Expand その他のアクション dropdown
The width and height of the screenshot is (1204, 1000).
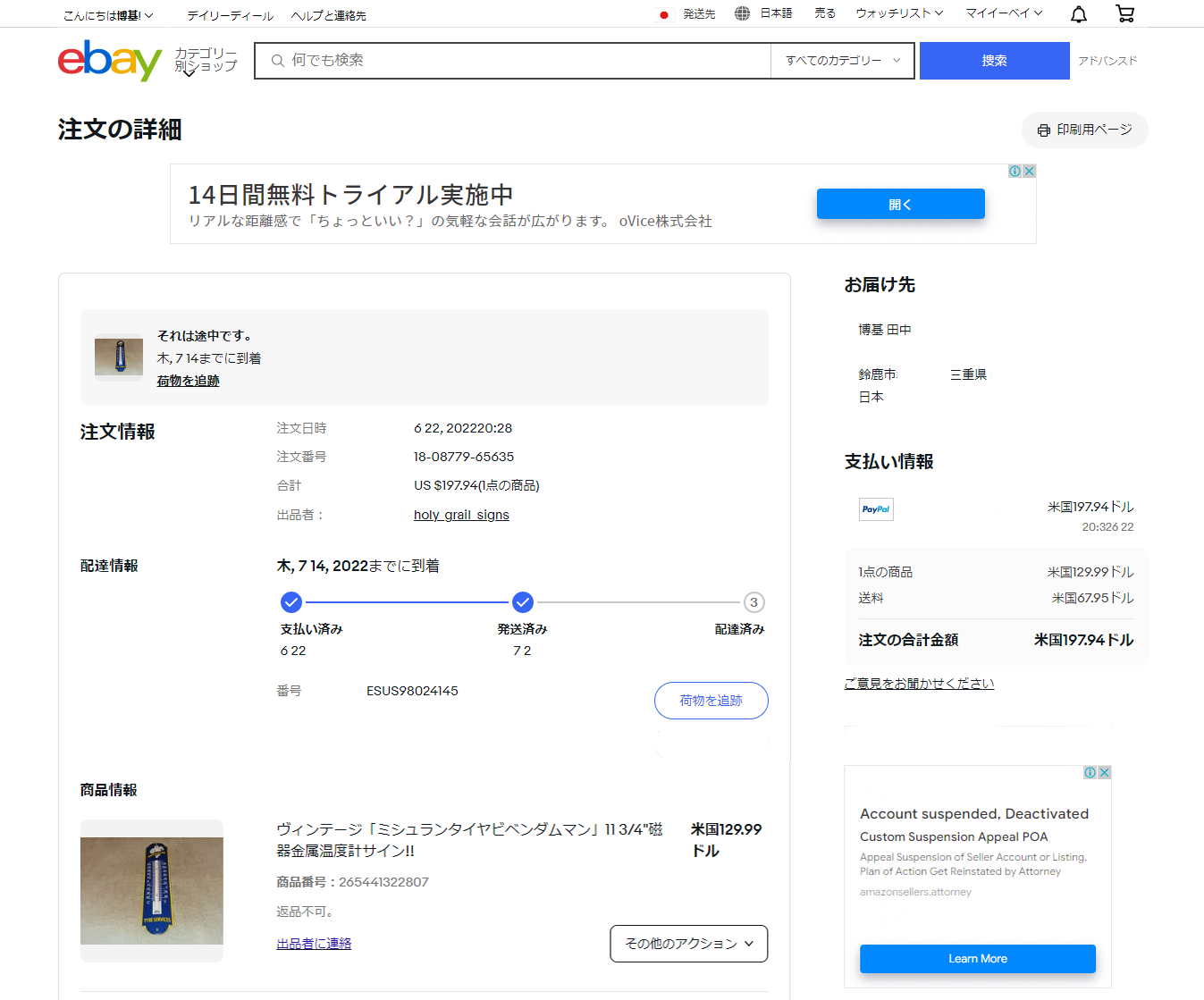tap(688, 944)
